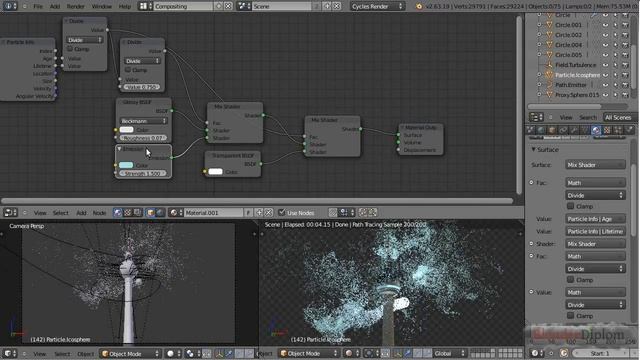Hide Particle.Icosphere with eye icon
This screenshot has width=640, height=360.
(x=606, y=75)
